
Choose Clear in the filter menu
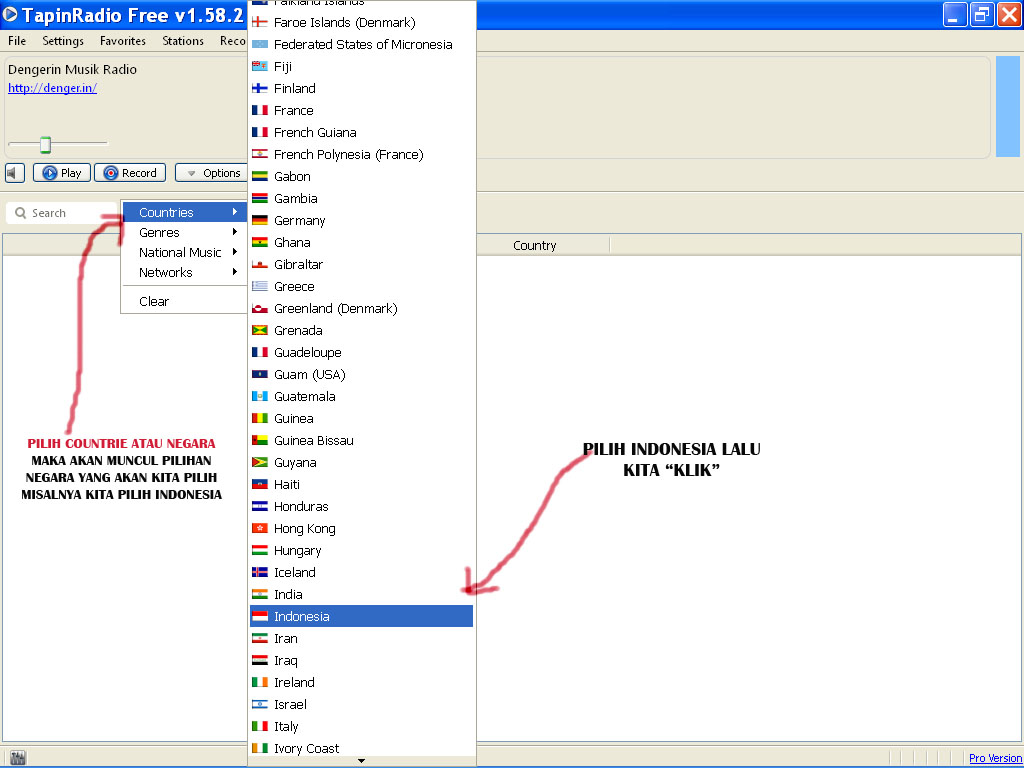184,301
